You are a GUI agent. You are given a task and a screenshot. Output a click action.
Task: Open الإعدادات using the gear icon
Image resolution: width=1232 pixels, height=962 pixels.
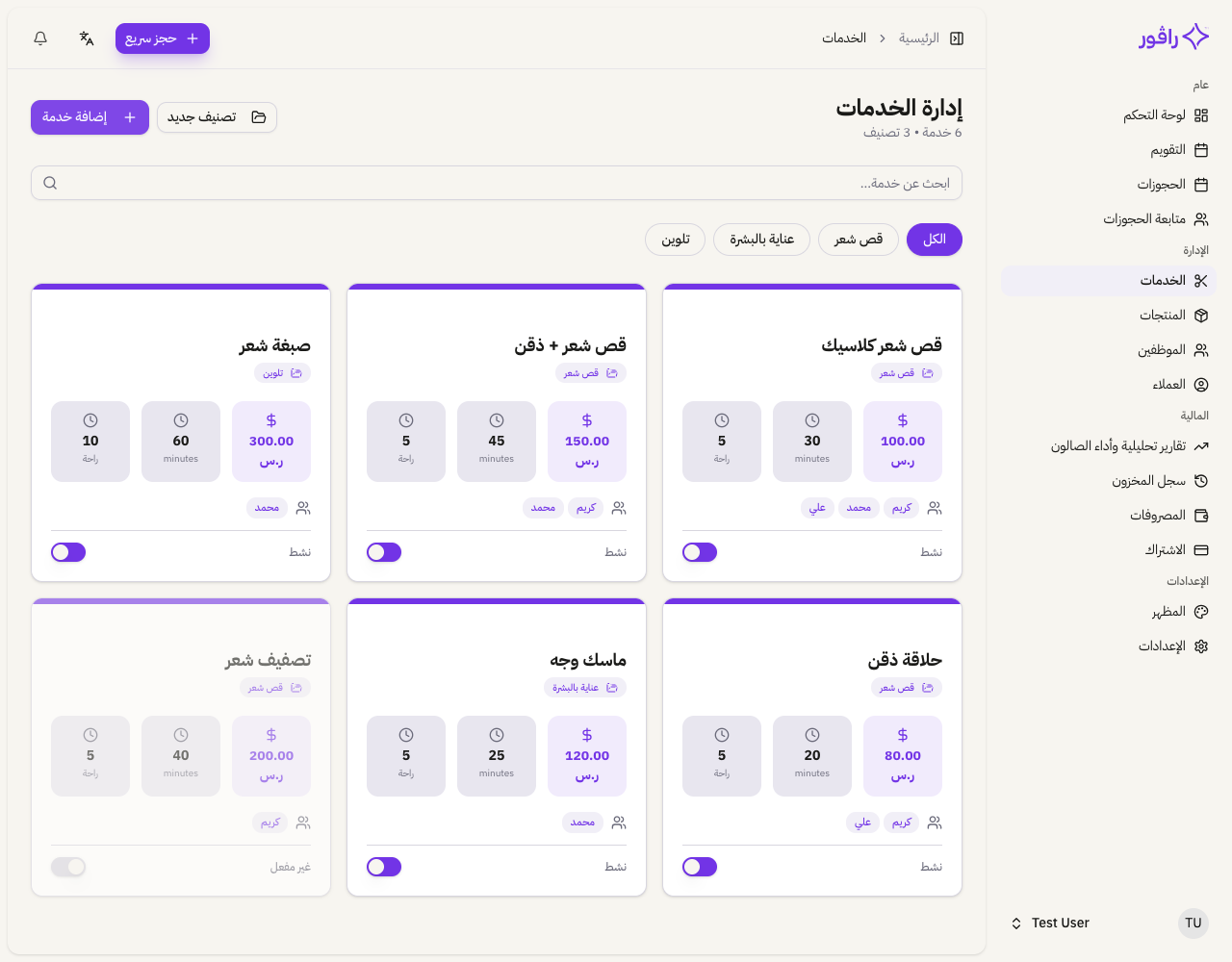pyautogui.click(x=1201, y=646)
